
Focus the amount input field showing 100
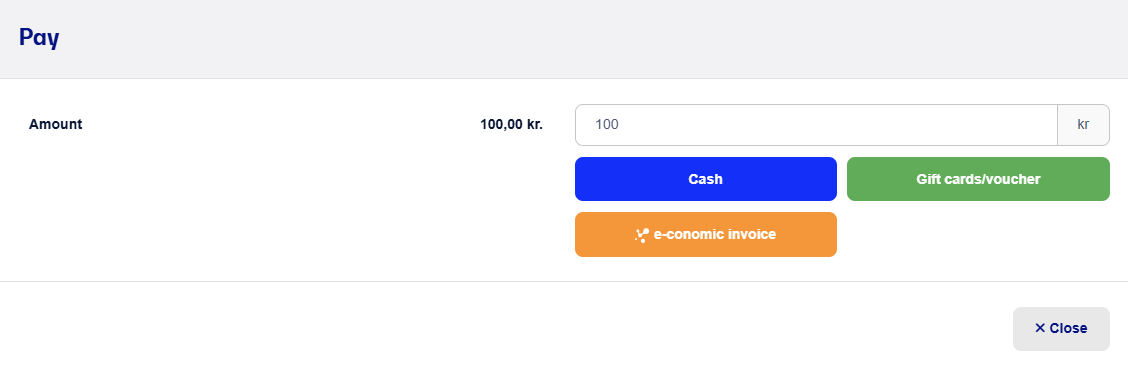(x=816, y=124)
